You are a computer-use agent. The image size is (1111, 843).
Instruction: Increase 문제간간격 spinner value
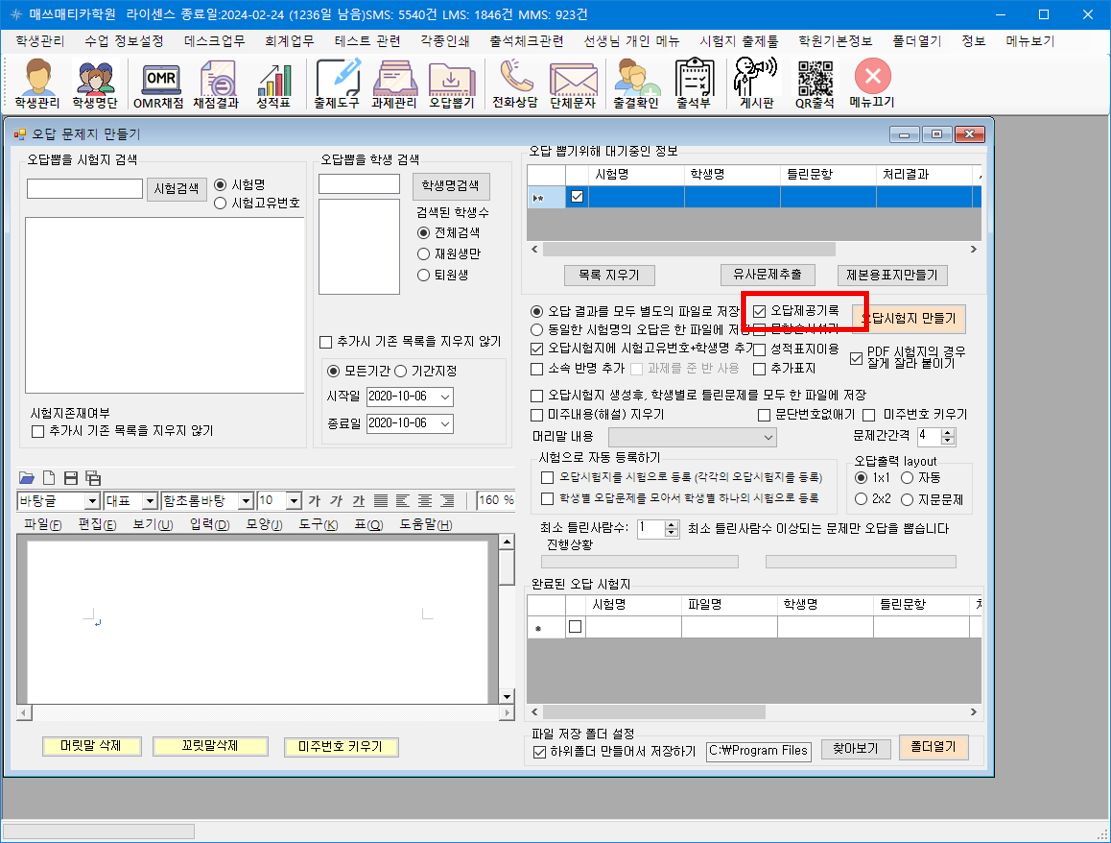coord(948,432)
